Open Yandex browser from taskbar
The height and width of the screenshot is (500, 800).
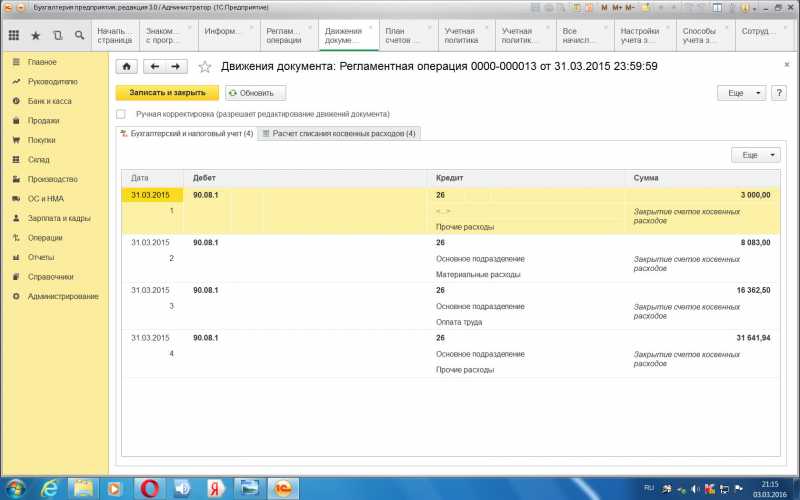[x=215, y=488]
